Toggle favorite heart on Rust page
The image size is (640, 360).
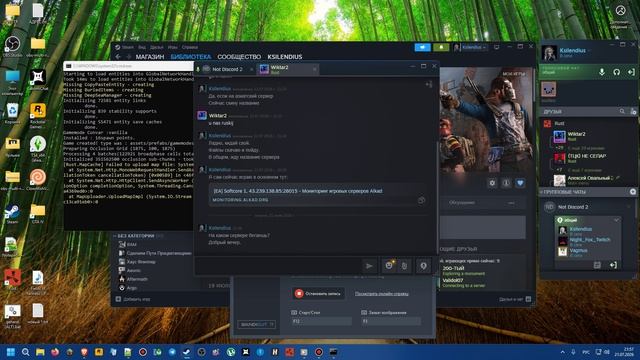tap(520, 183)
